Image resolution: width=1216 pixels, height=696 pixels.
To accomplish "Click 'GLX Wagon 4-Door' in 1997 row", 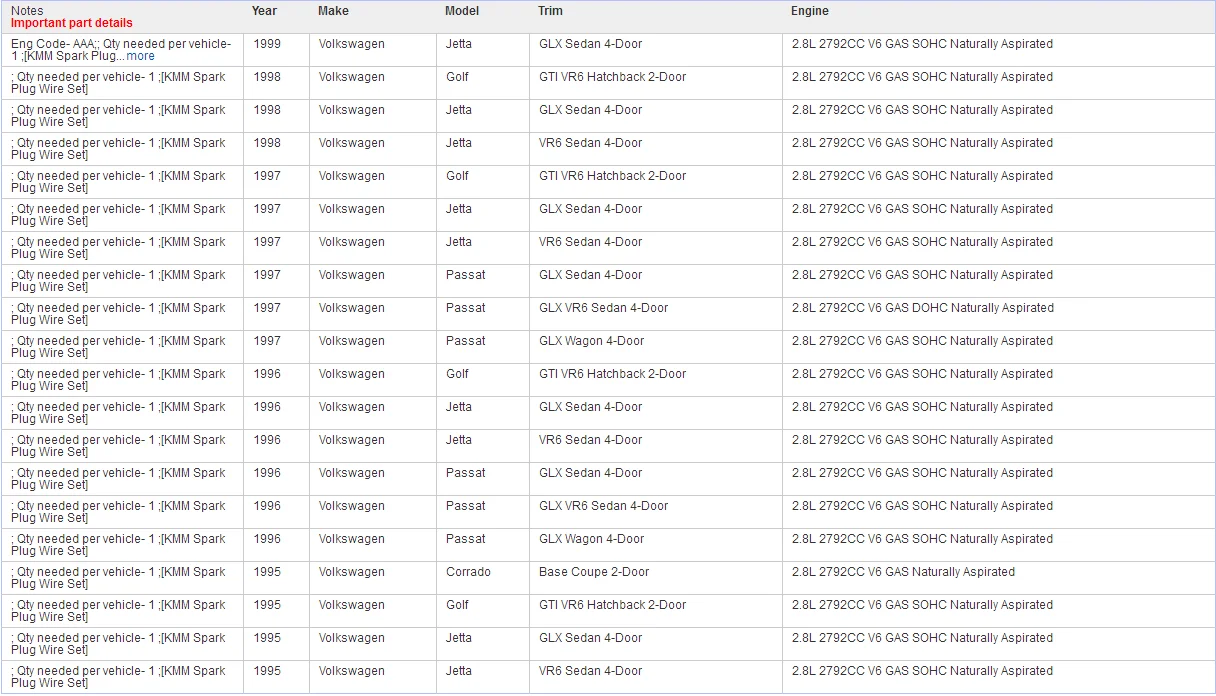I will click(591, 341).
